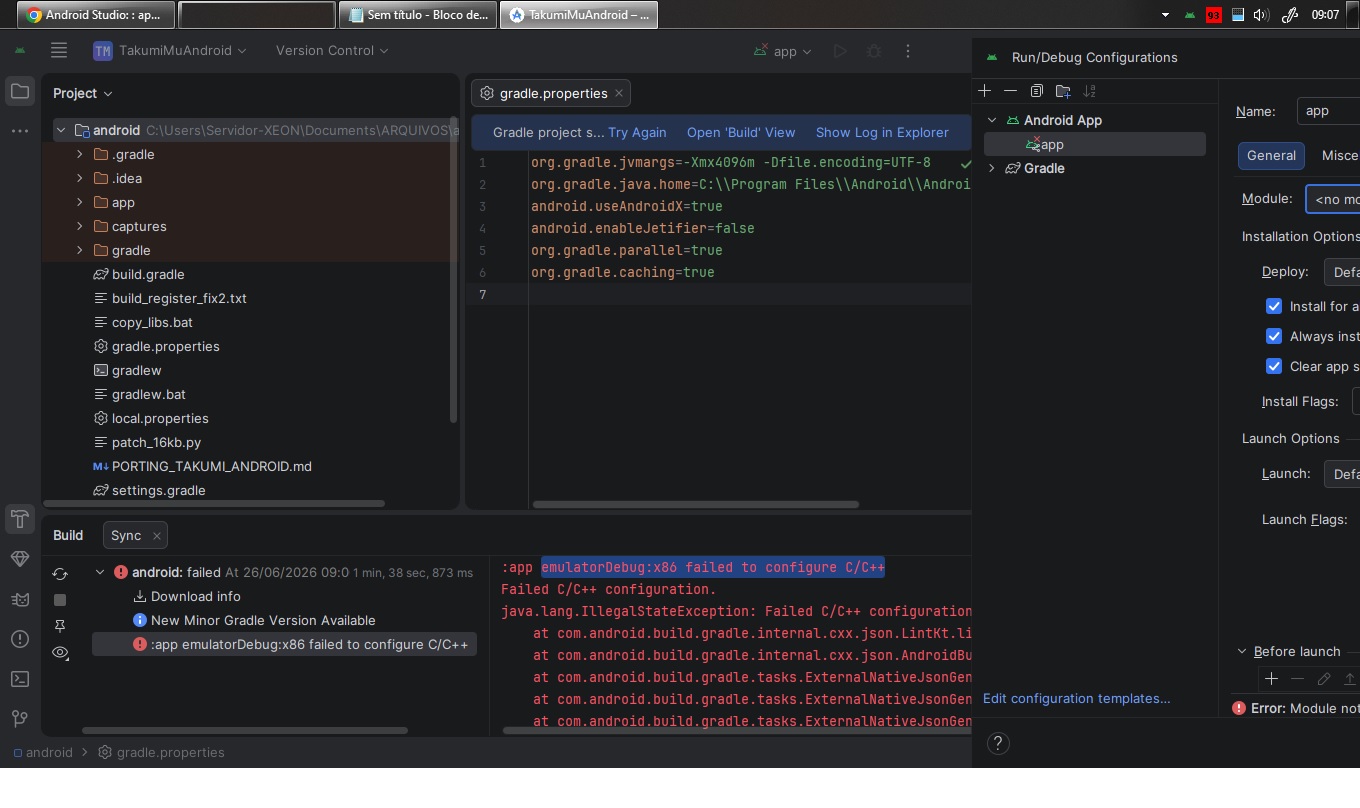
Task: Select New Minor Gradle Version Available row
Action: click(263, 621)
